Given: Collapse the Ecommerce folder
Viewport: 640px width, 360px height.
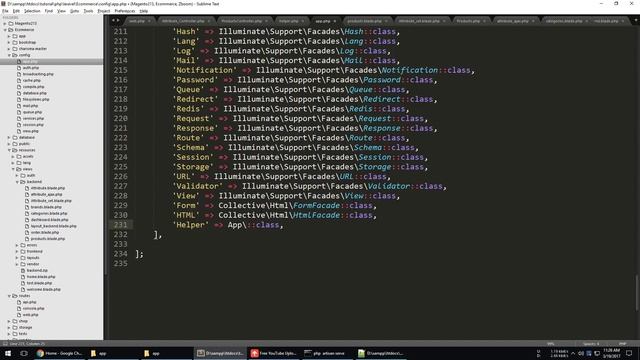Looking at the screenshot, I should click(5, 30).
